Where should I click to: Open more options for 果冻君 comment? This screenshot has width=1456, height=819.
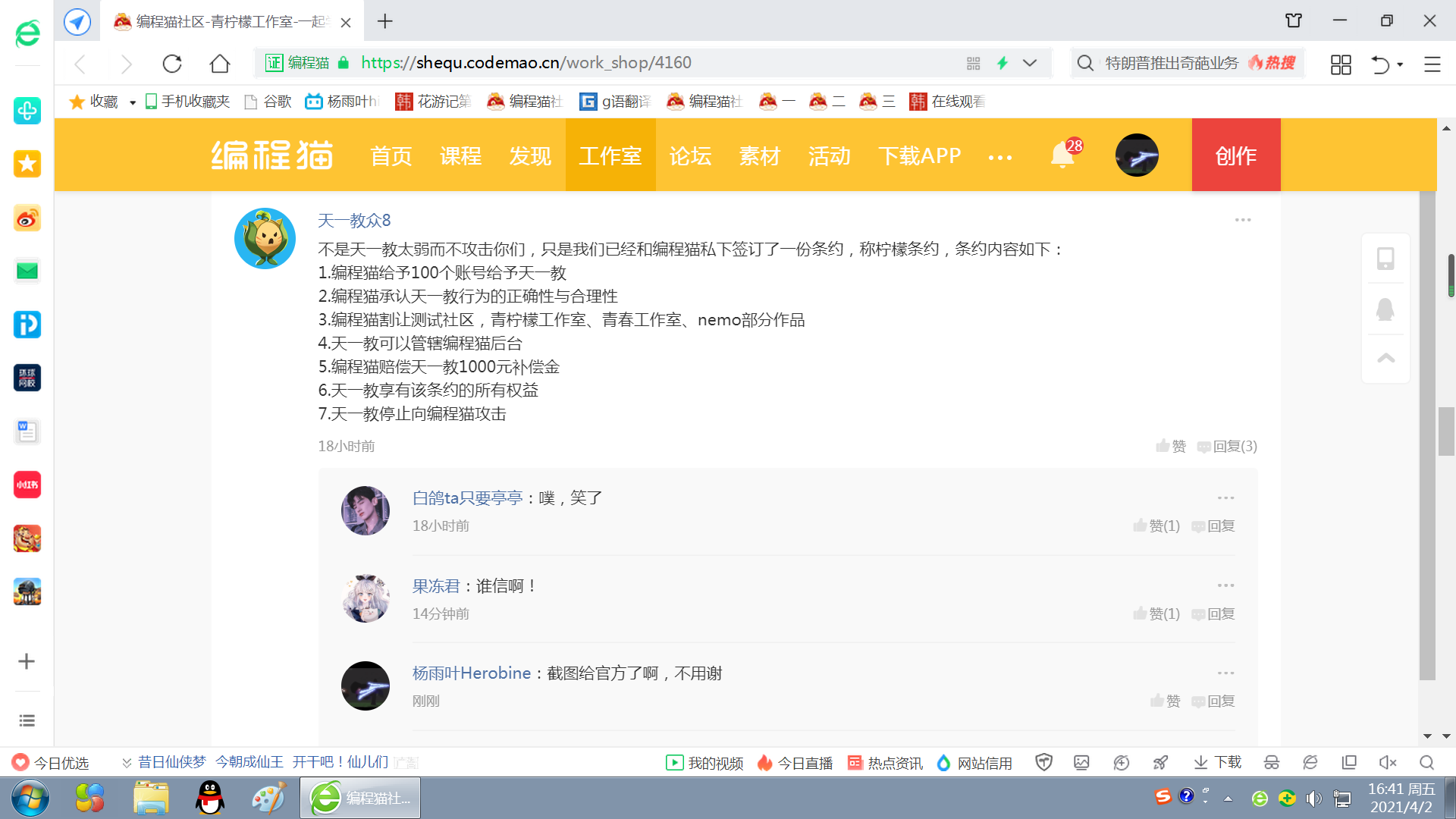pyautogui.click(x=1226, y=585)
